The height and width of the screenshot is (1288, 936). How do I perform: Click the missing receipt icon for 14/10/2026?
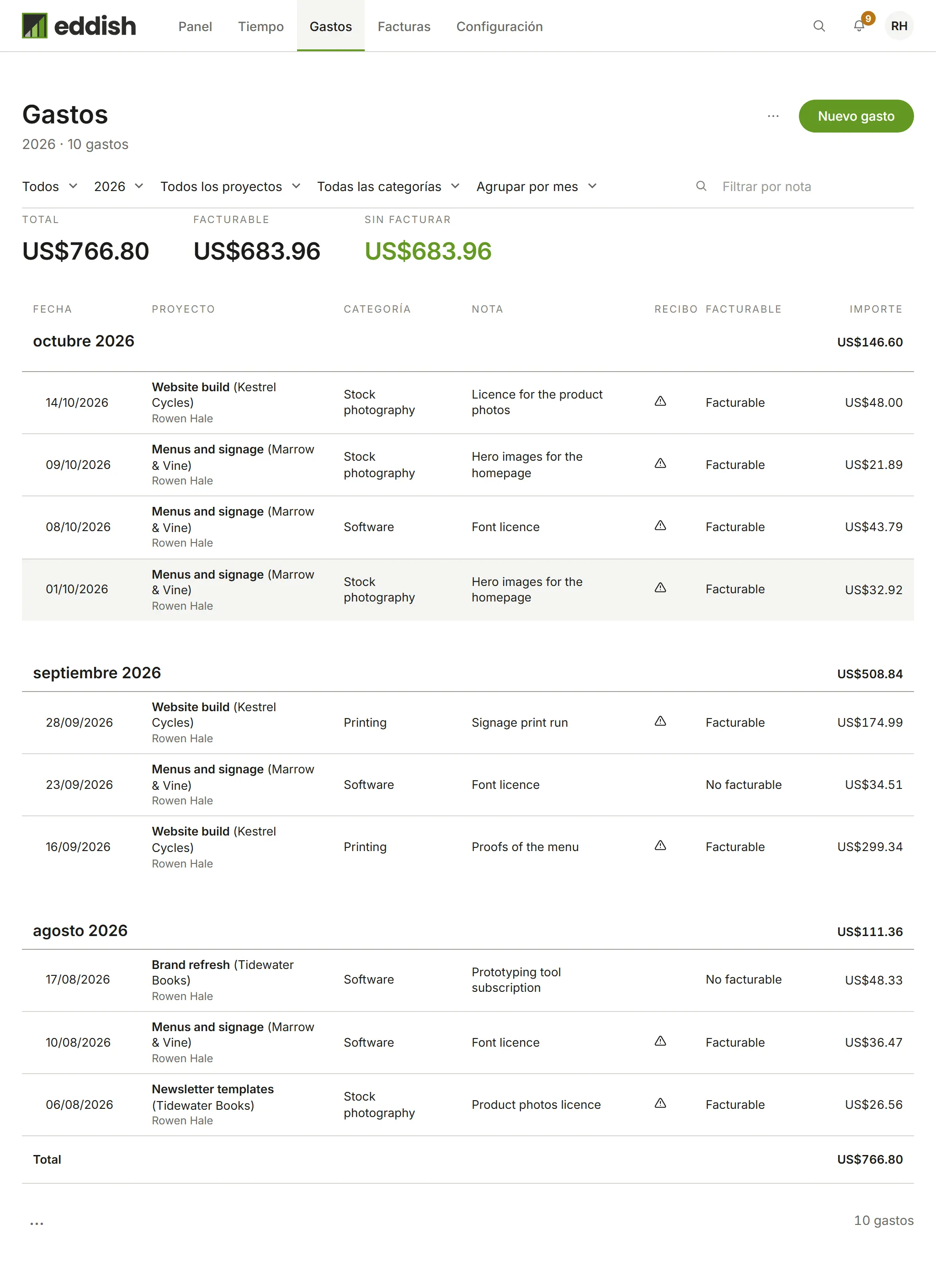pos(660,401)
